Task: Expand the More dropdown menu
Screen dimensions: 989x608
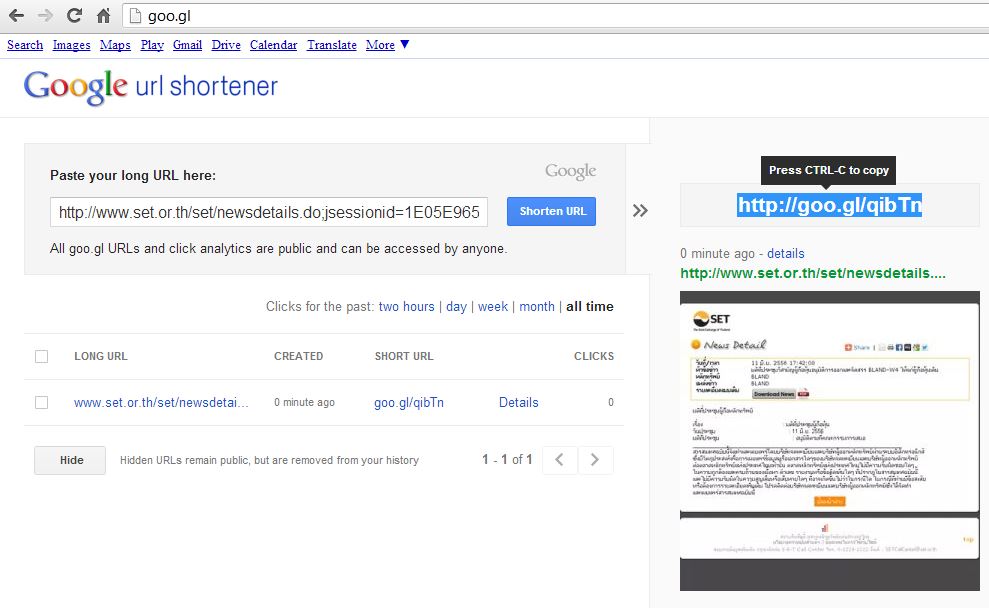Action: click(387, 45)
